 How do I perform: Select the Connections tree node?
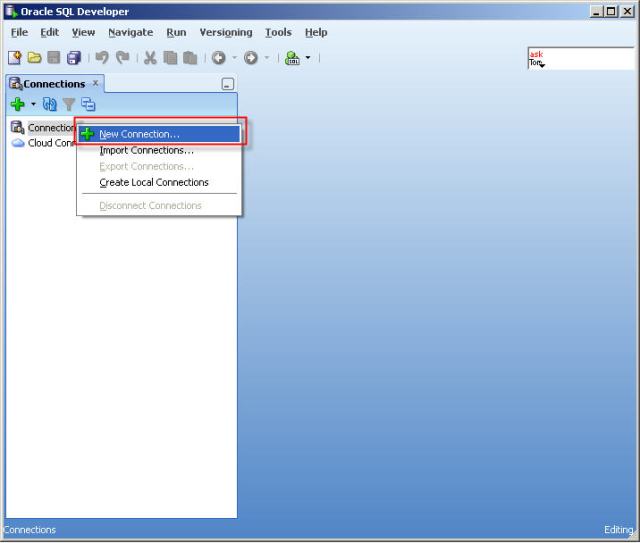click(51, 128)
